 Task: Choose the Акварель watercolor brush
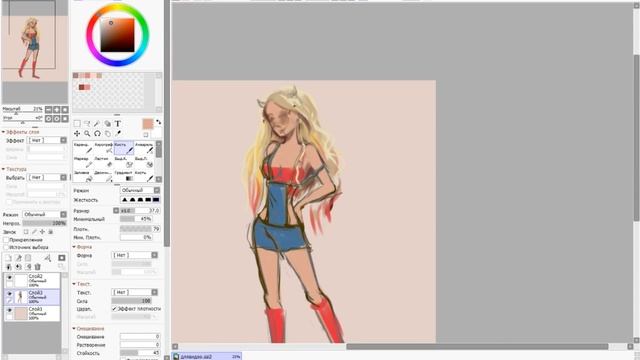click(x=144, y=148)
